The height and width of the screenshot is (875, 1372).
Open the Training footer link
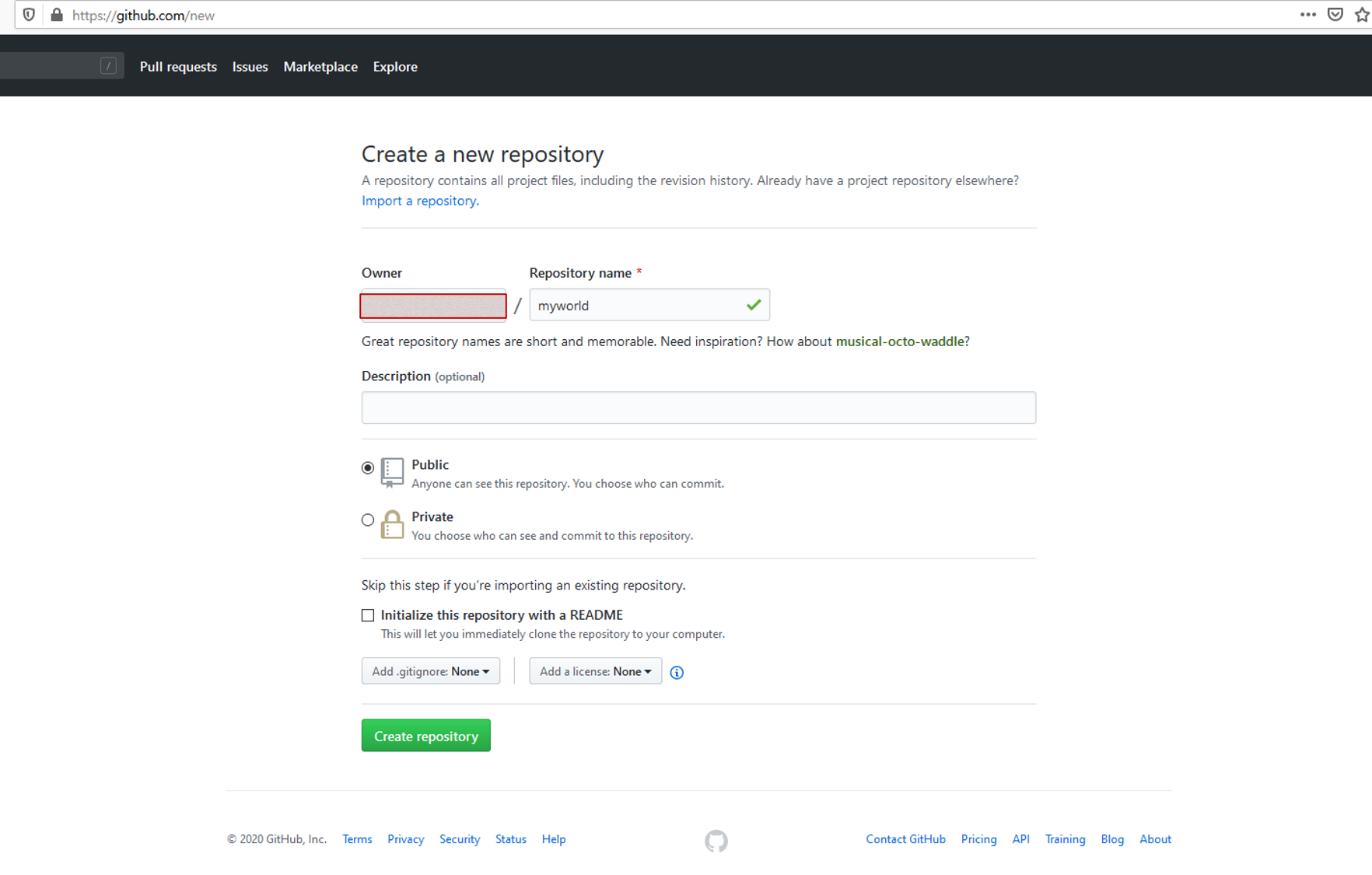pyautogui.click(x=1065, y=839)
